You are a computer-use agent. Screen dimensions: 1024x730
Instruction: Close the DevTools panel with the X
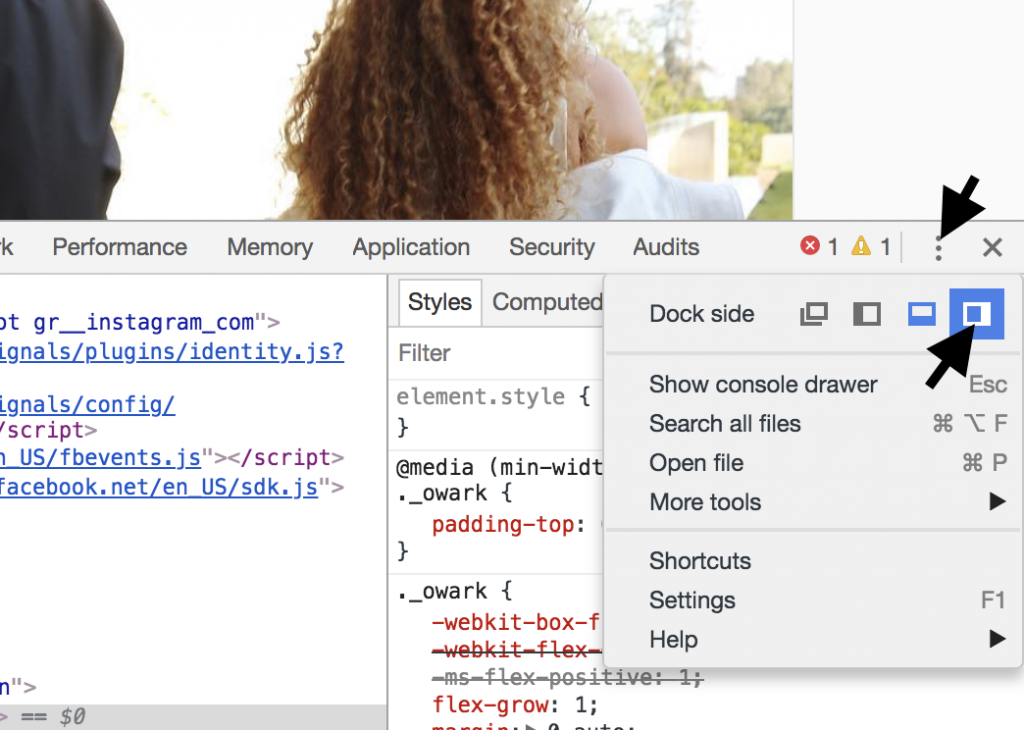992,247
